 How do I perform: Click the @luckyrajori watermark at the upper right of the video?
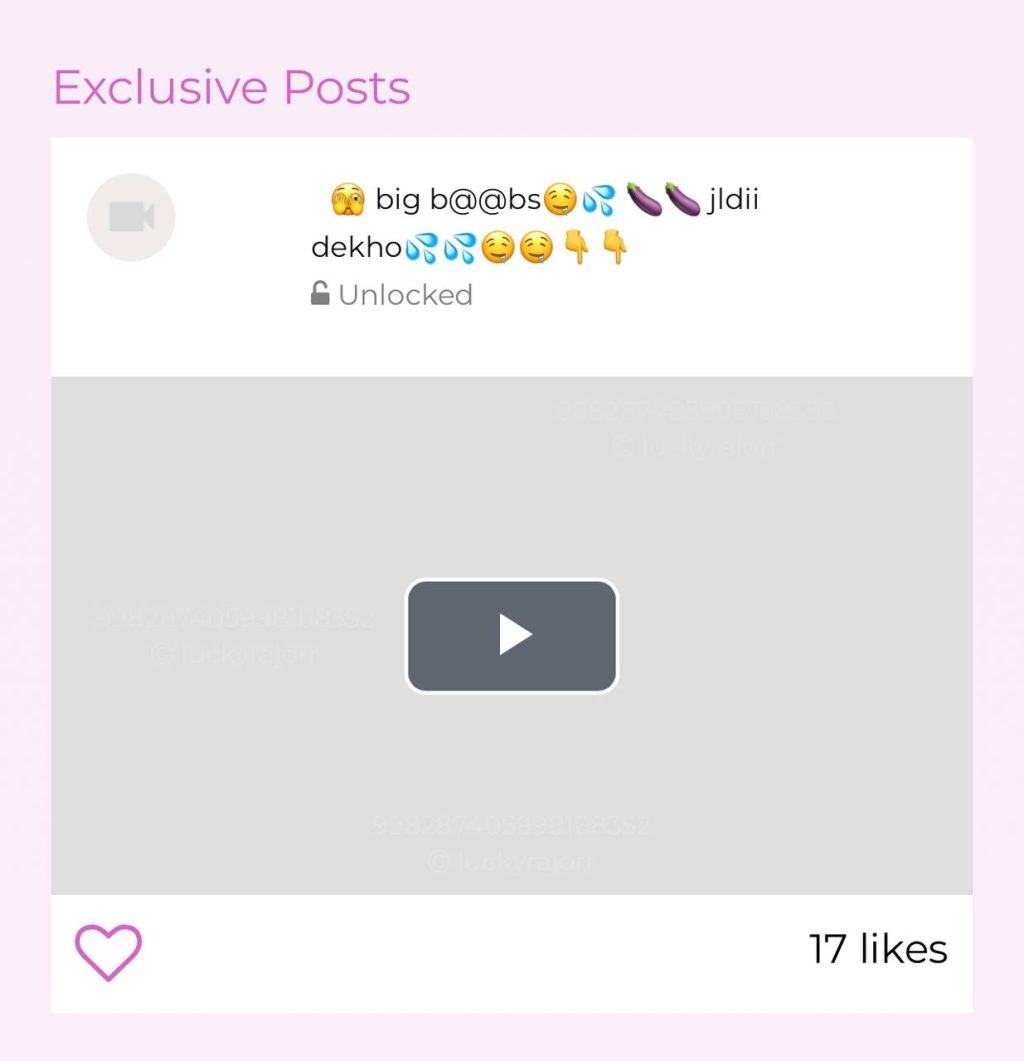(696, 447)
